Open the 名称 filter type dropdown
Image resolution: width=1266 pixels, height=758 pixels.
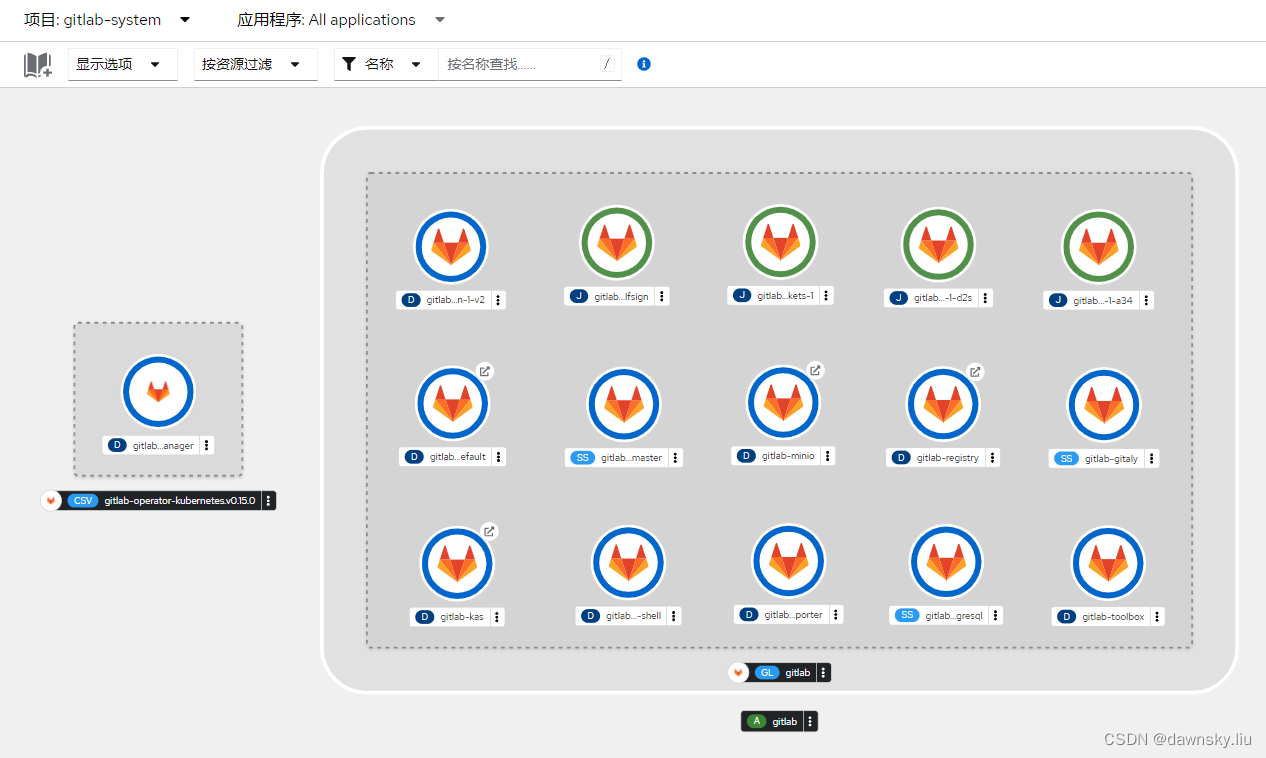pyautogui.click(x=386, y=64)
